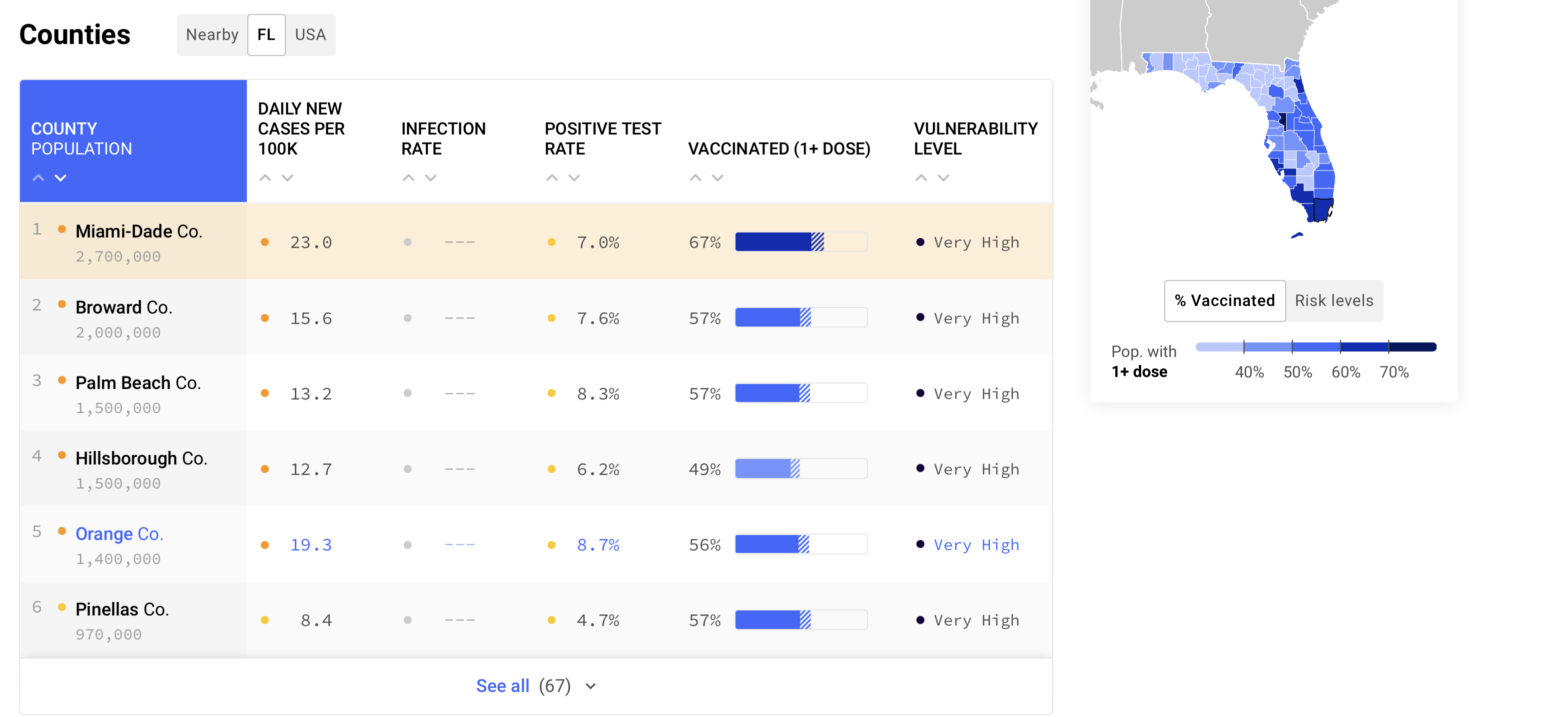
Task: Click Hillsborough 49% vaccination bar
Action: (x=801, y=468)
